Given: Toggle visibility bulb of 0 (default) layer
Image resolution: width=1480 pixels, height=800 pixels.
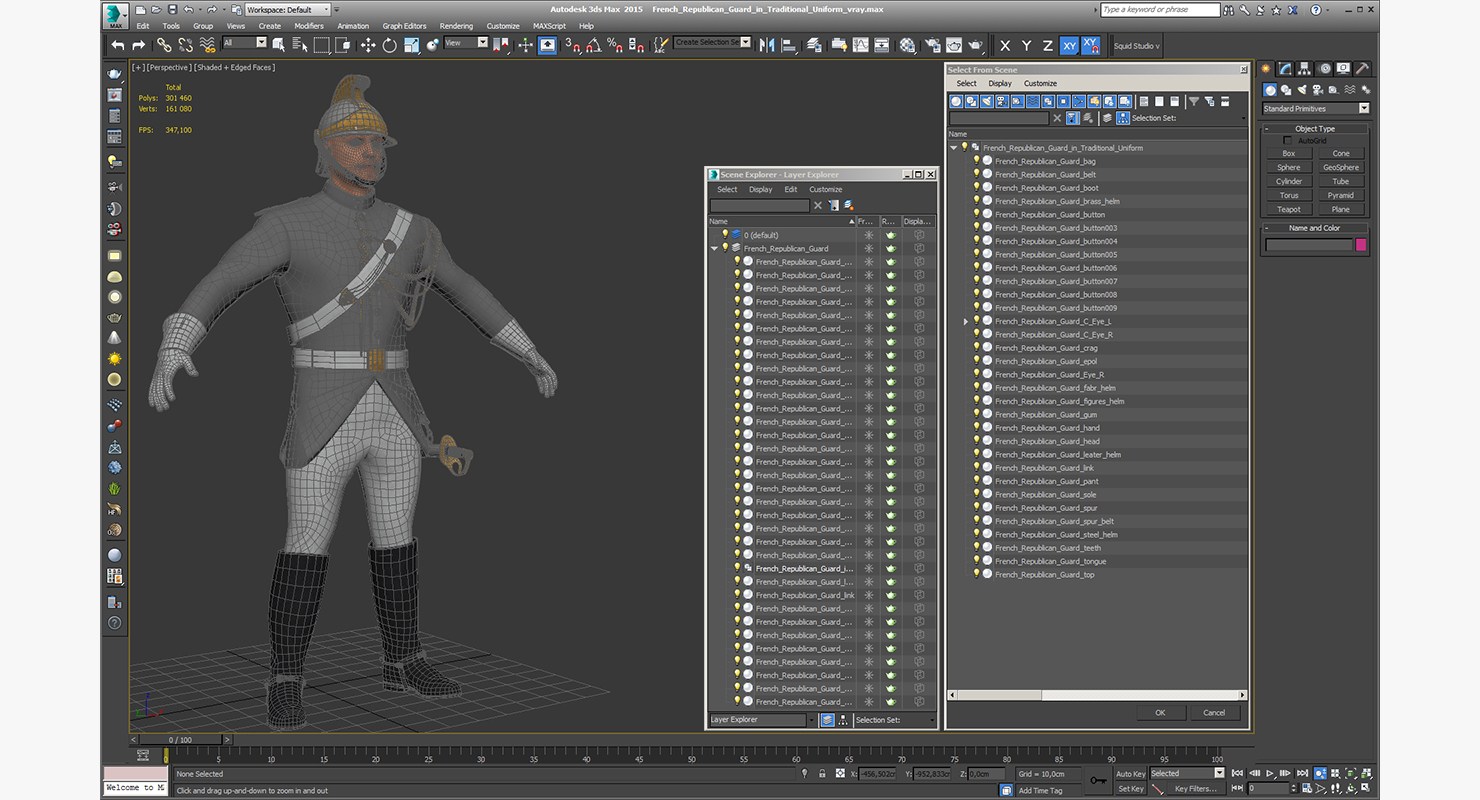Looking at the screenshot, I should [x=725, y=235].
